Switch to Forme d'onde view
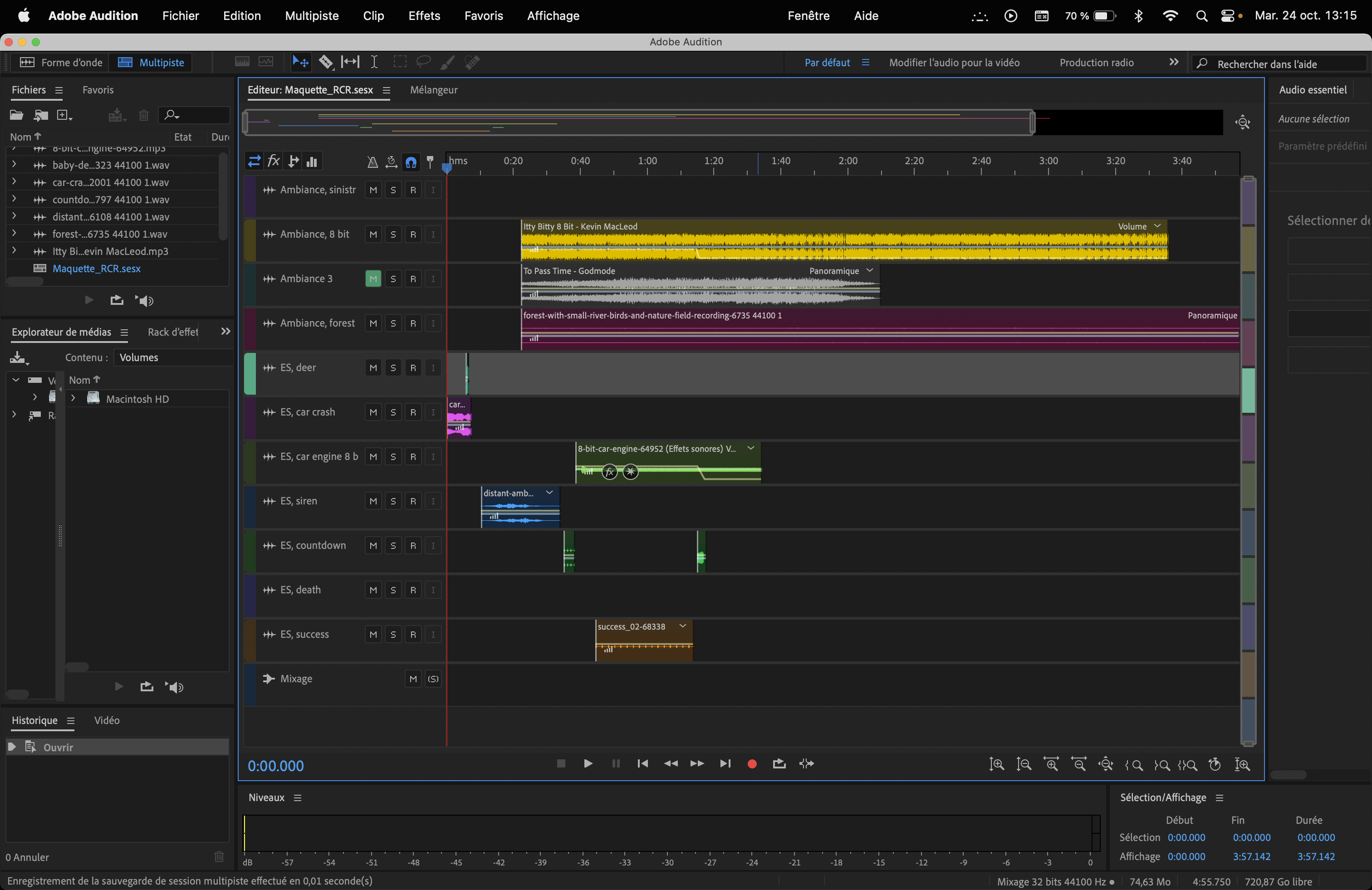The image size is (1372, 890). (61, 62)
